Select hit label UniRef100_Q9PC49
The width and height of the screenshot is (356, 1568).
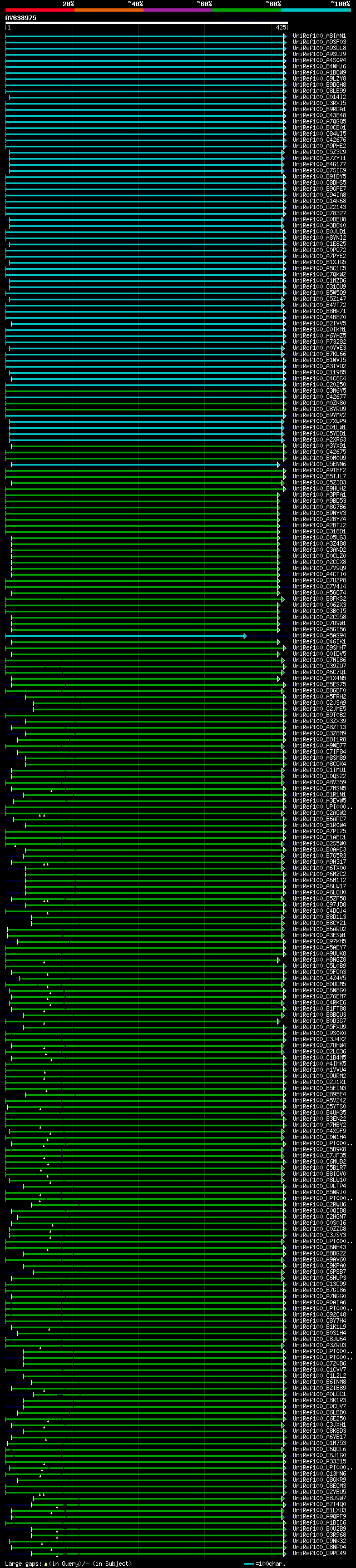tap(319, 1554)
